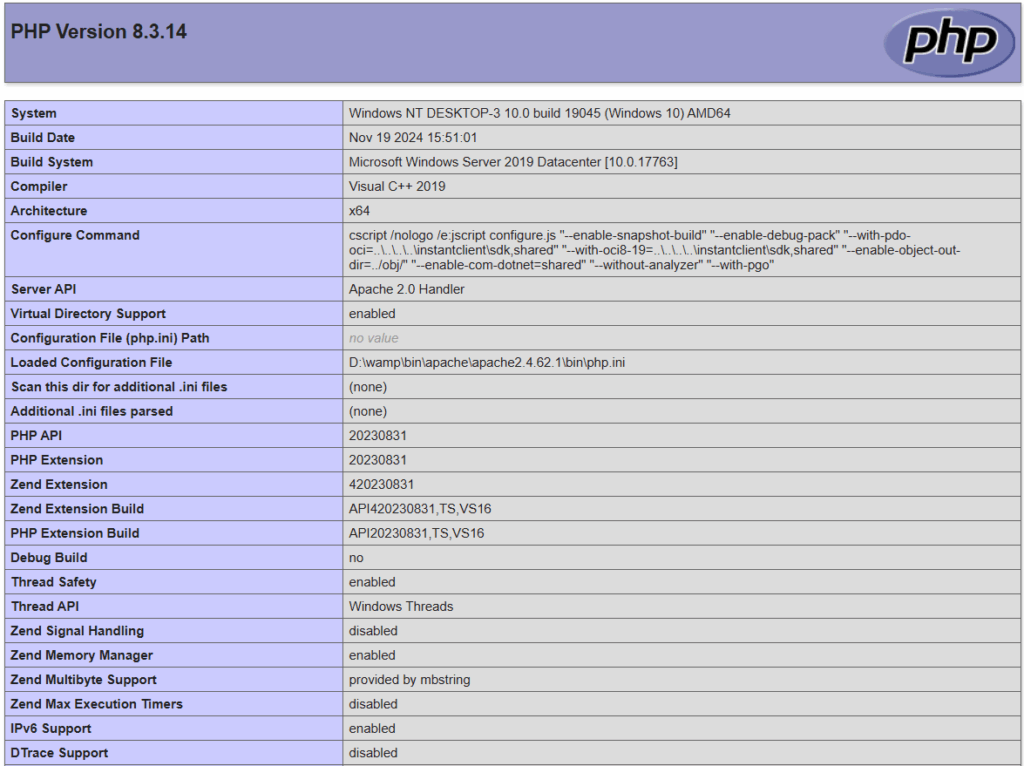Click the DTrace Support 'disabled' value
This screenshot has height=766, width=1024.
pyautogui.click(x=372, y=753)
